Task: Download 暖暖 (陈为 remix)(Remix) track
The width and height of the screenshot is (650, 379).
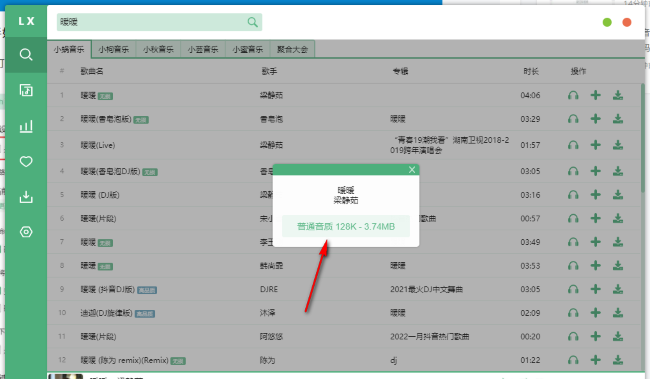Action: (x=618, y=360)
